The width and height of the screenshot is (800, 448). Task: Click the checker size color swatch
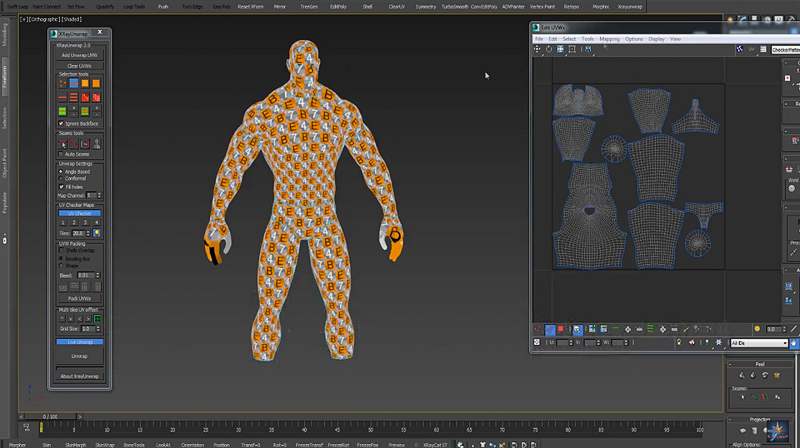point(98,232)
